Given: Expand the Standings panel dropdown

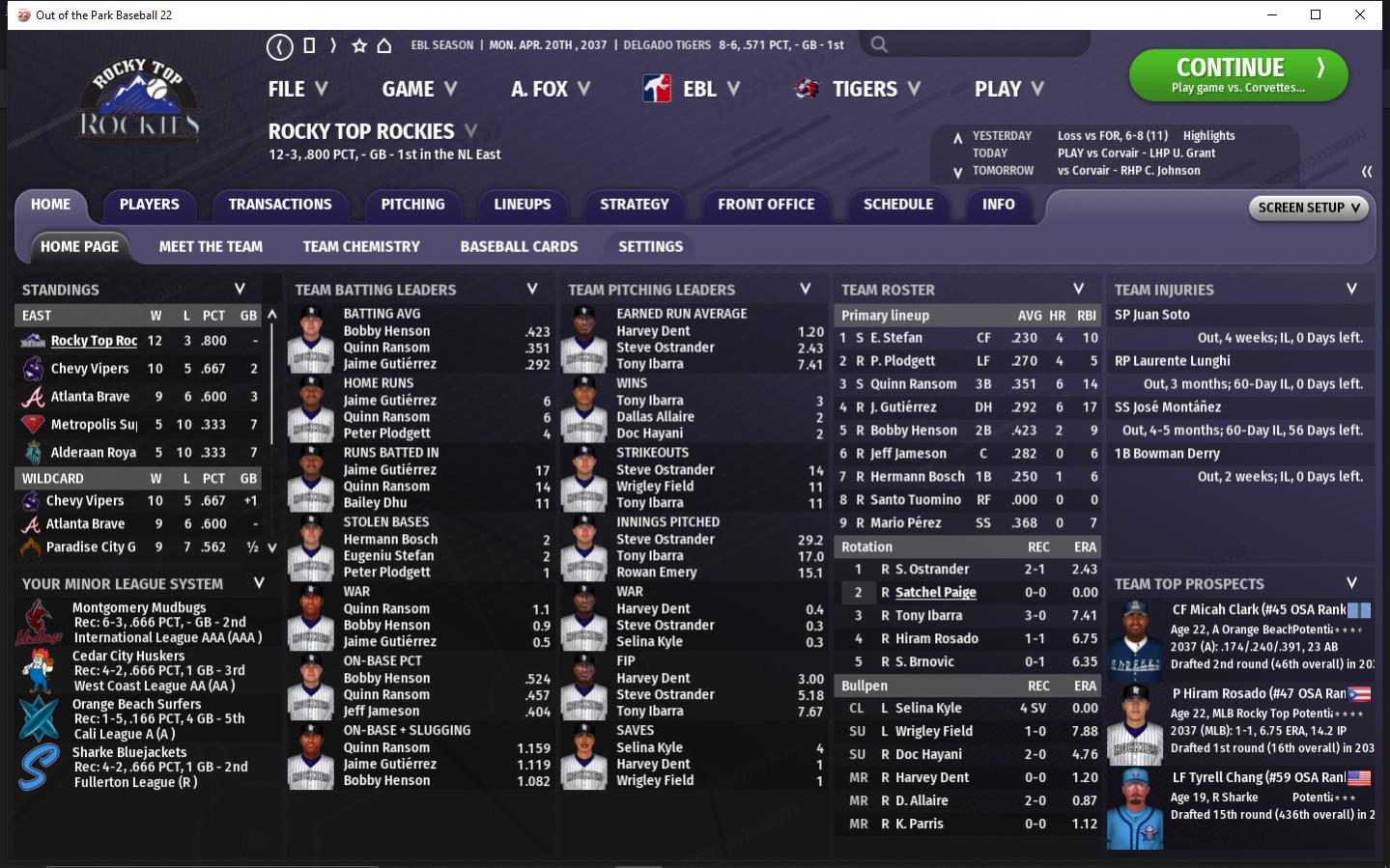Looking at the screenshot, I should [240, 289].
